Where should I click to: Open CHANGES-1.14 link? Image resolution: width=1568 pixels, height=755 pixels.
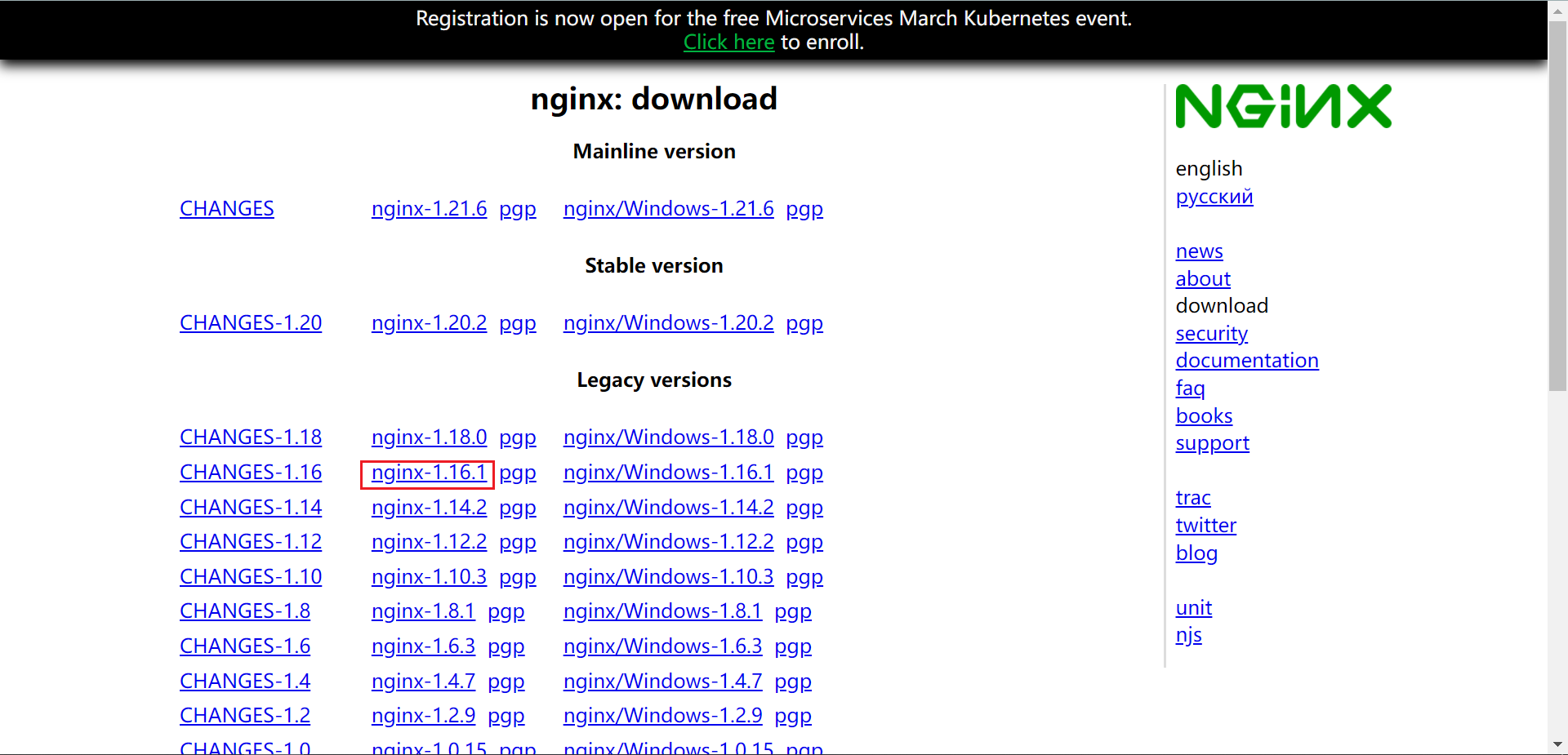[x=251, y=507]
